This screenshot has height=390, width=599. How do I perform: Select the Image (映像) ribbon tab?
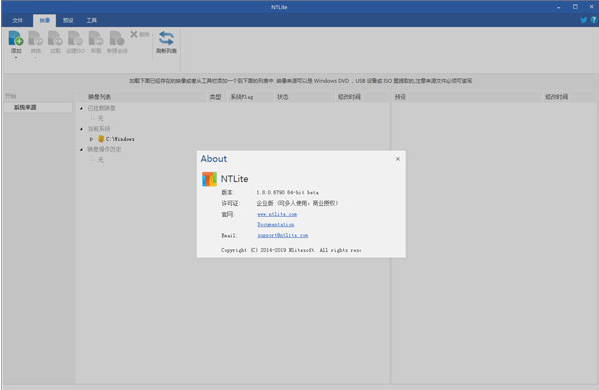(x=44, y=20)
